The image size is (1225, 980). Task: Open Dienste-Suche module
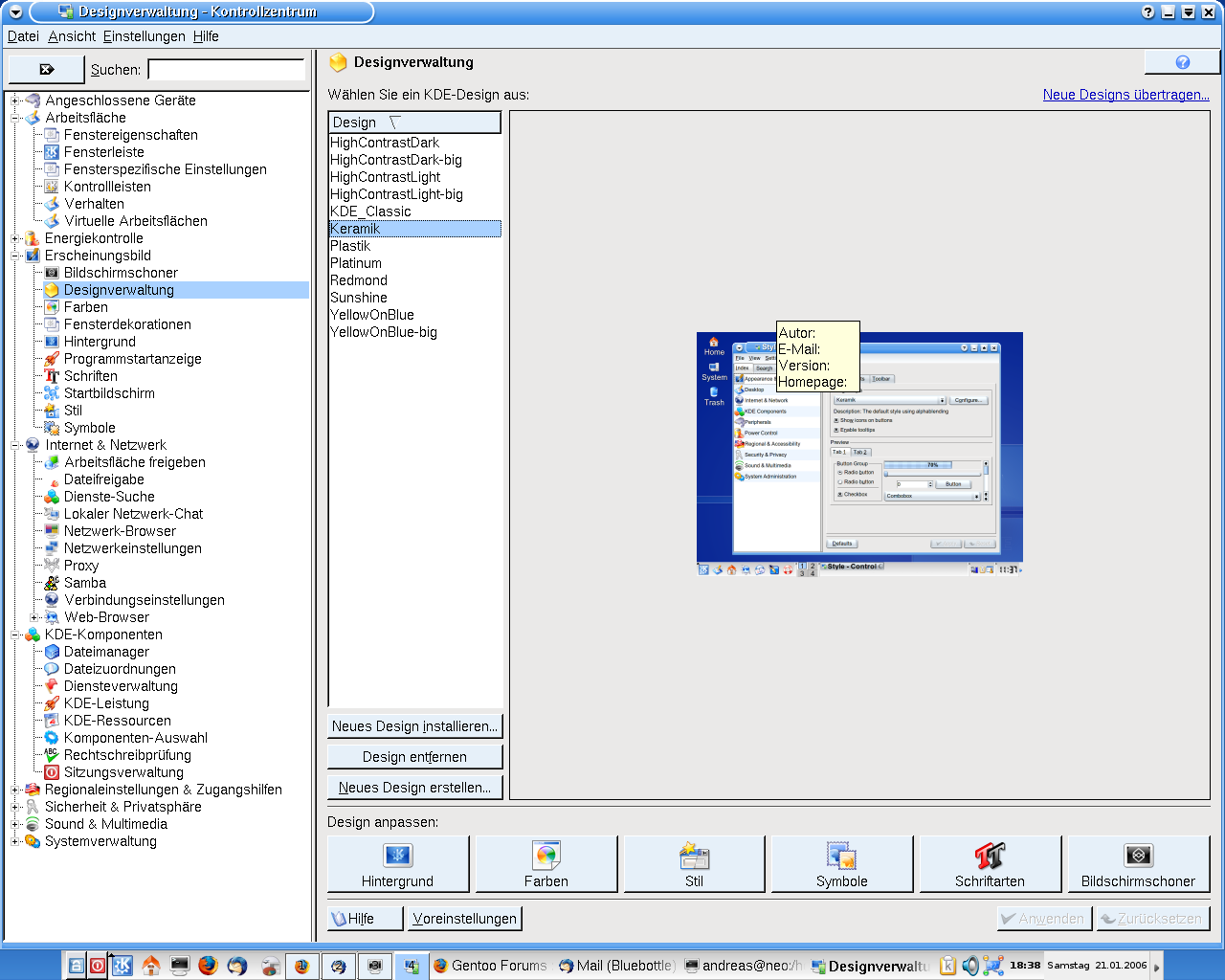[109, 497]
